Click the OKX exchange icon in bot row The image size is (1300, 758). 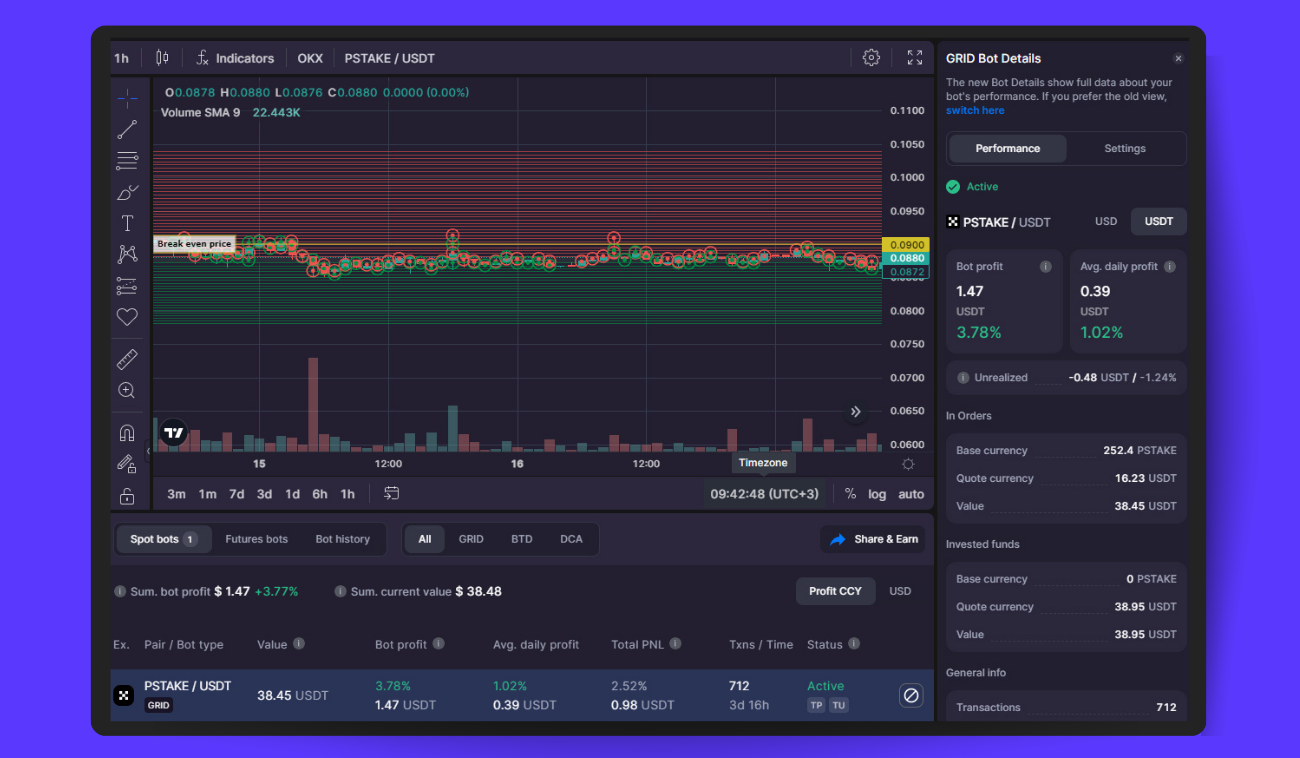(x=123, y=695)
